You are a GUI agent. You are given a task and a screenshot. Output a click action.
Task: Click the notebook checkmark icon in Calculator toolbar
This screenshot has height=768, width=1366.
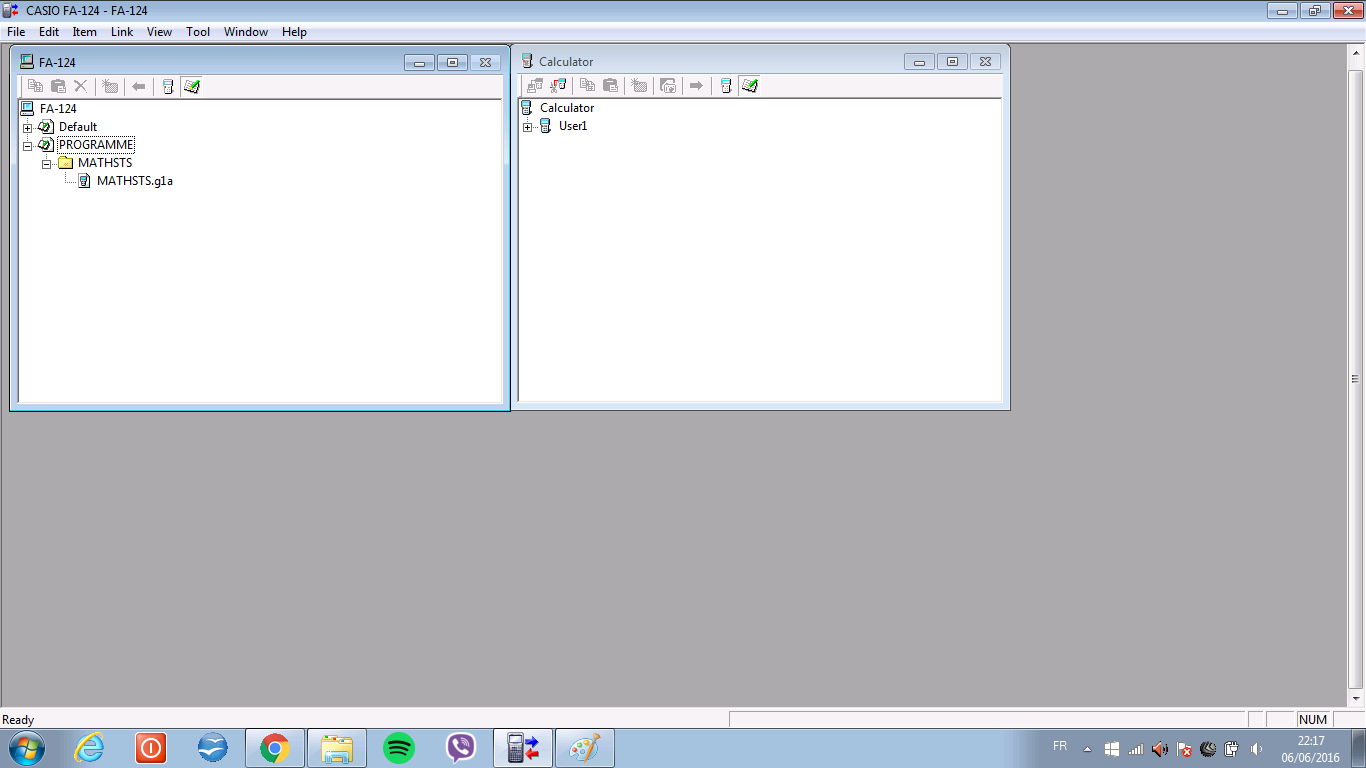tap(750, 87)
